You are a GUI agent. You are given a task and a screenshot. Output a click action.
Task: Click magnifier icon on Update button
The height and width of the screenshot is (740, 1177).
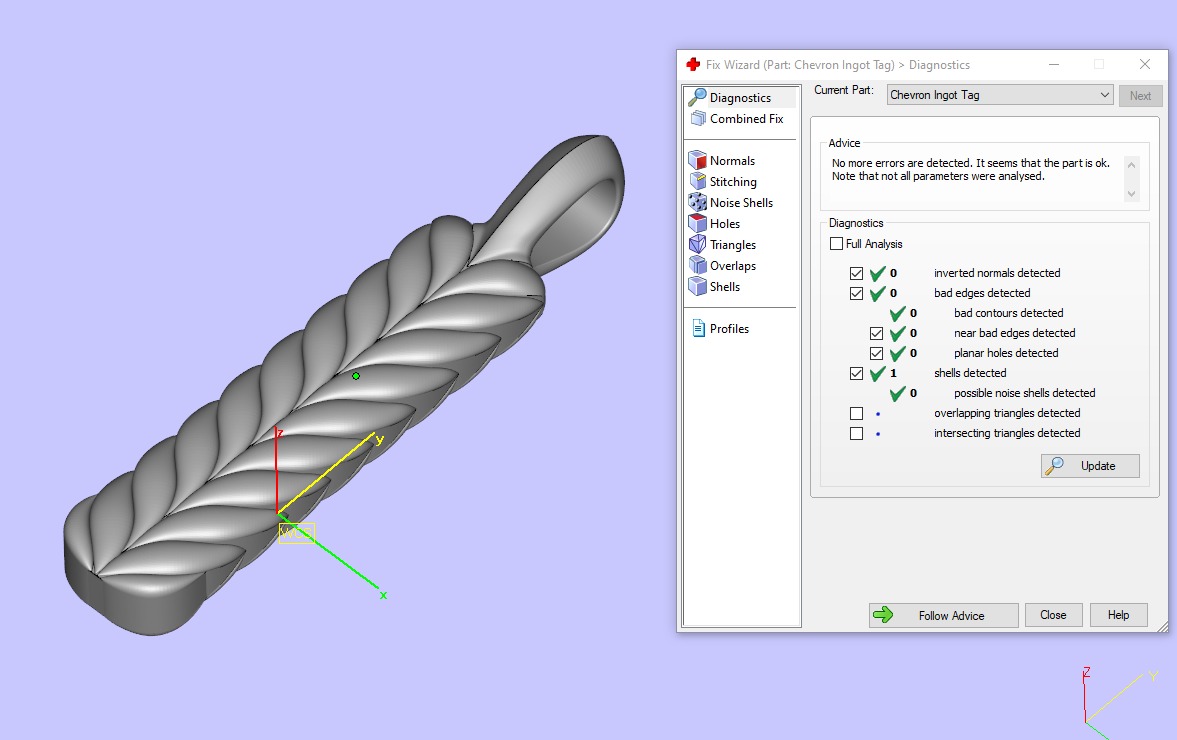coord(1055,465)
